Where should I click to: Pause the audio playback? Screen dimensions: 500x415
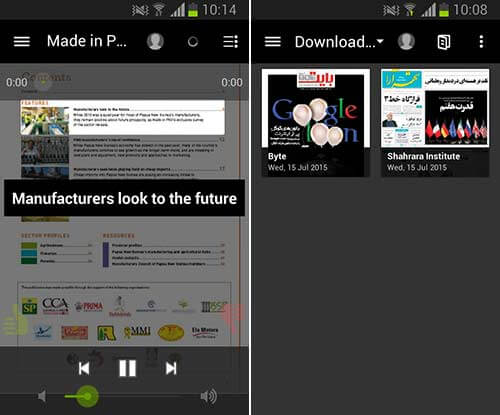click(x=127, y=368)
